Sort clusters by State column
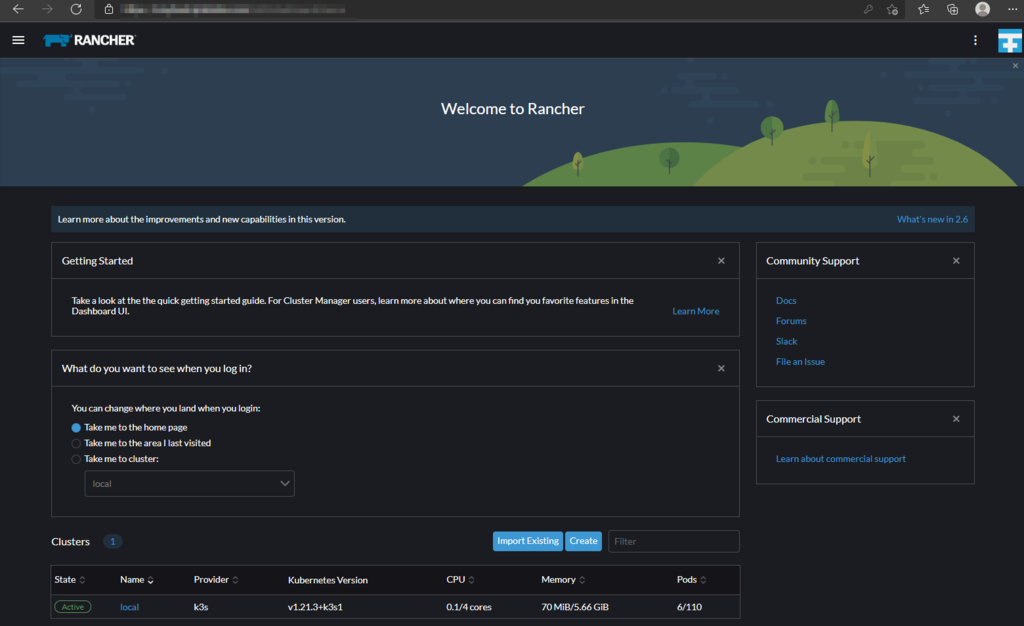Viewport: 1024px width, 626px height. (x=69, y=580)
